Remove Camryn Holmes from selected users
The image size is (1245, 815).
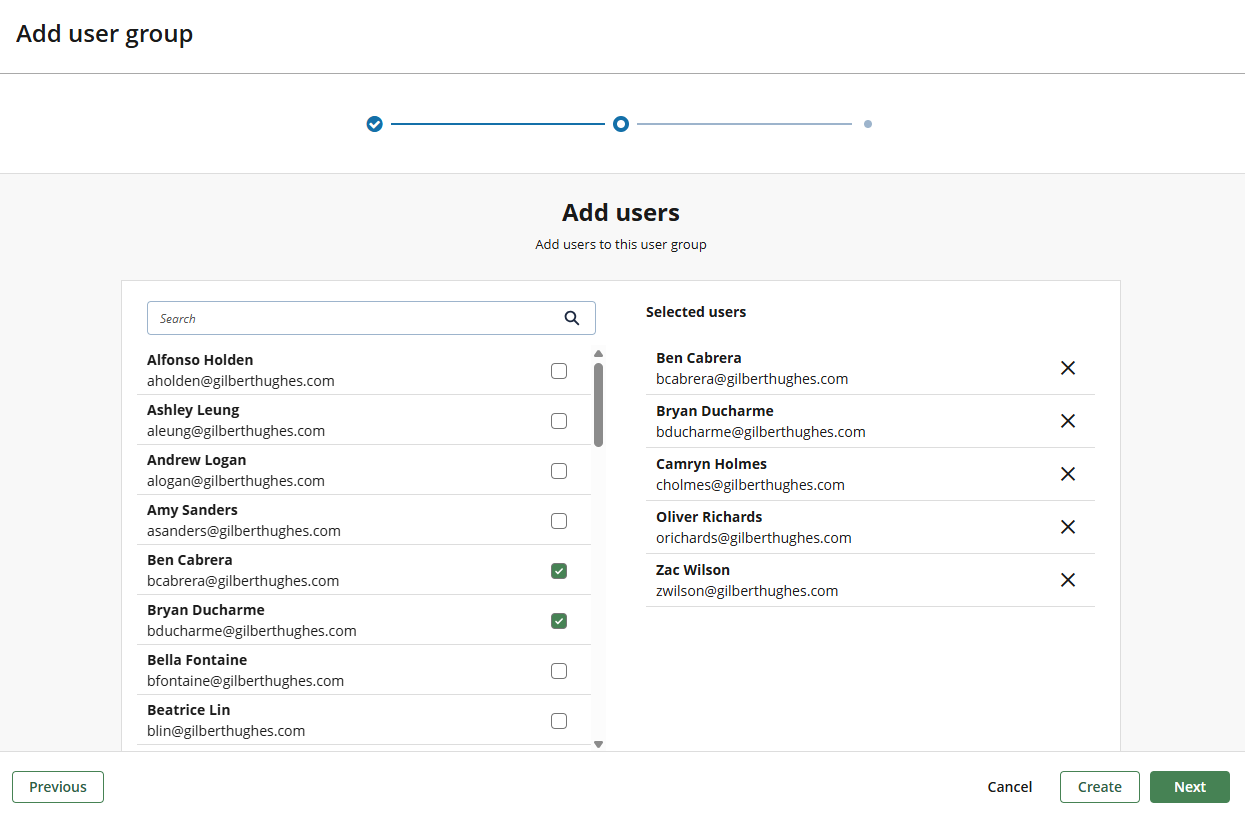[1068, 474]
